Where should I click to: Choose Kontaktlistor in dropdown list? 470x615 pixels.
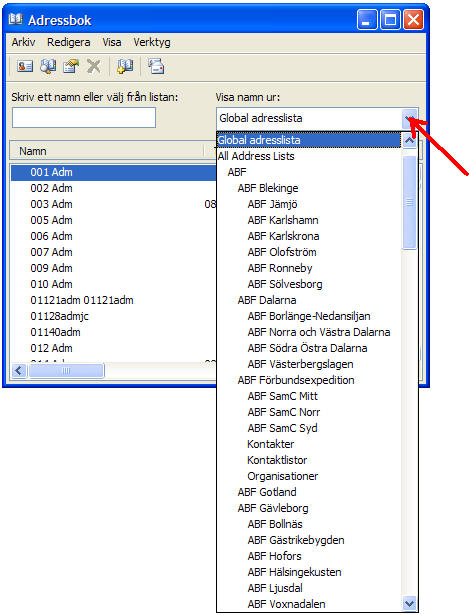point(309,460)
